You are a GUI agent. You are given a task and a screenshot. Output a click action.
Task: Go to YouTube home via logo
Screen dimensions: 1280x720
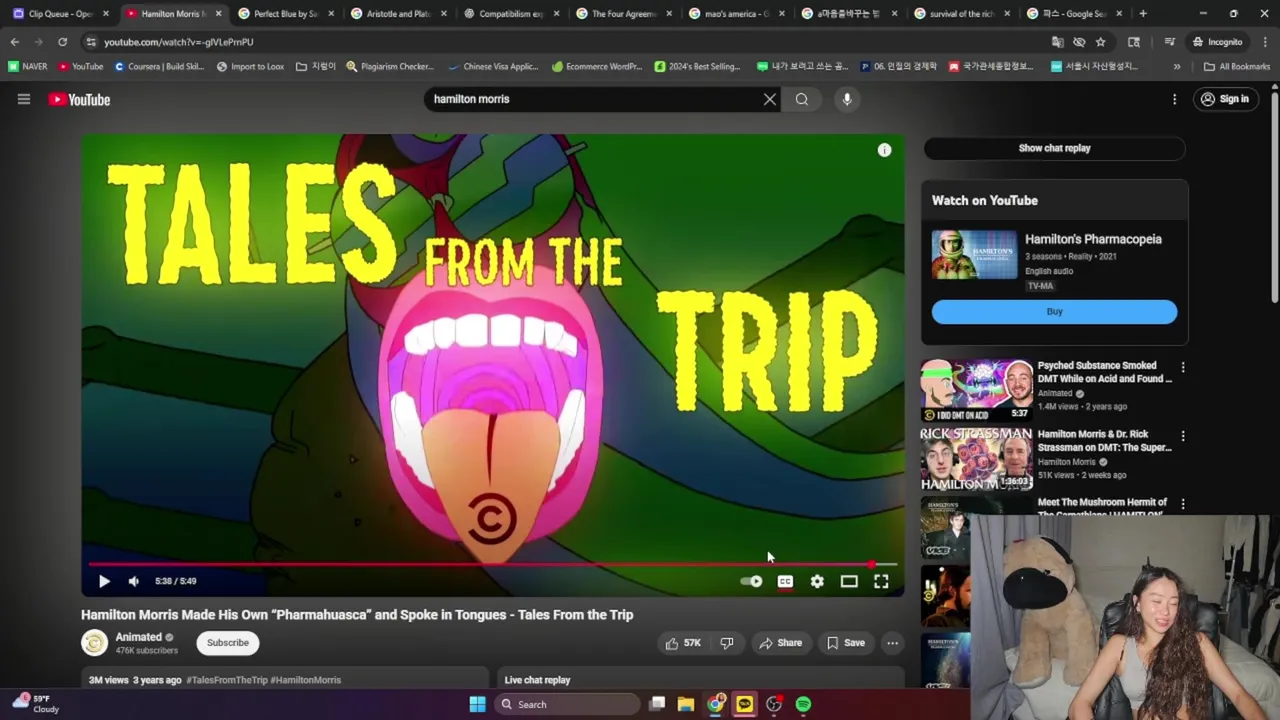pos(79,99)
